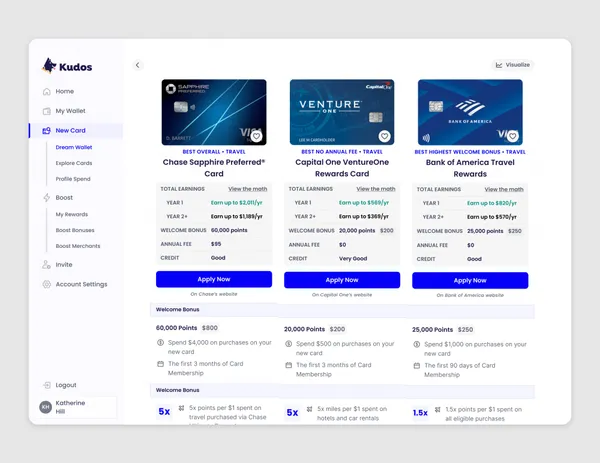Click the Visualize chart icon
600x463 pixels.
coord(499,65)
